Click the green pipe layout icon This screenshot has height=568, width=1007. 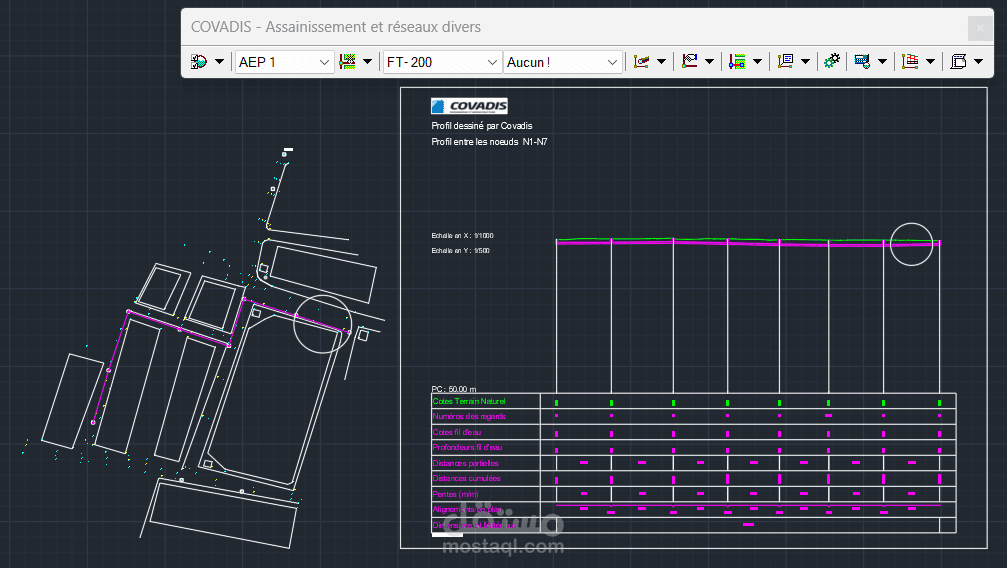347,62
